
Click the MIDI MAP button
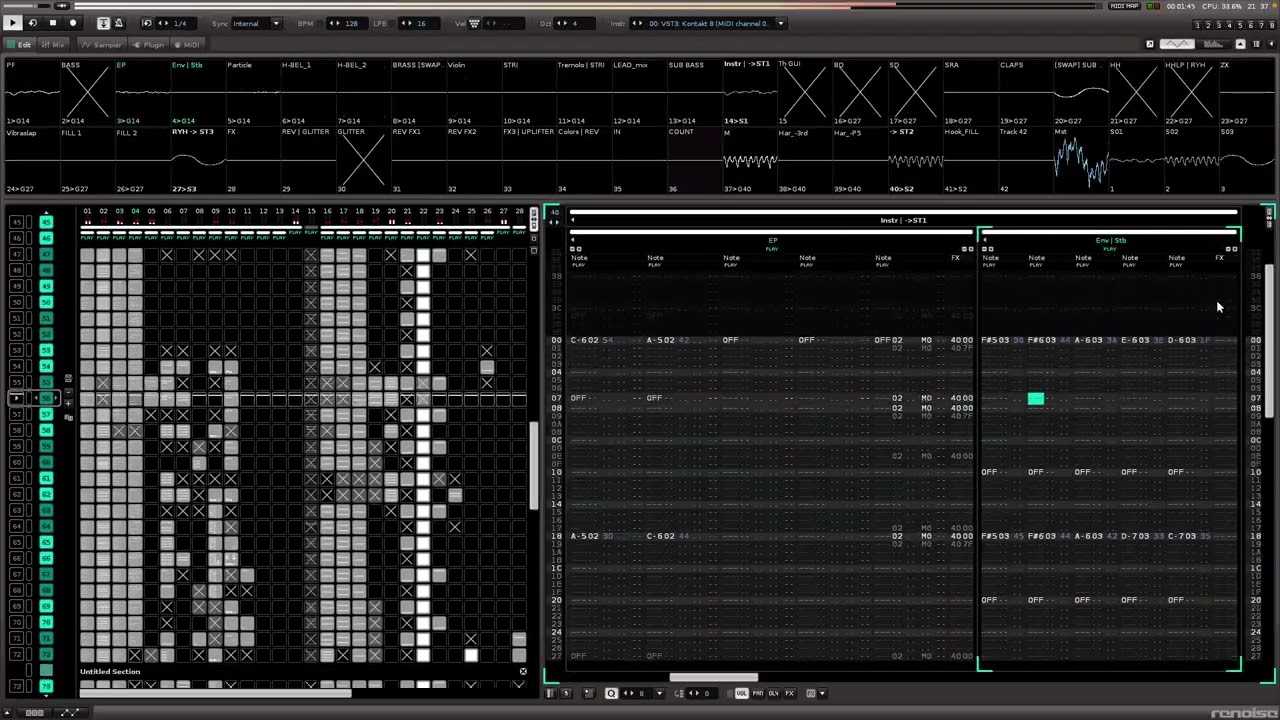[x=1124, y=6]
